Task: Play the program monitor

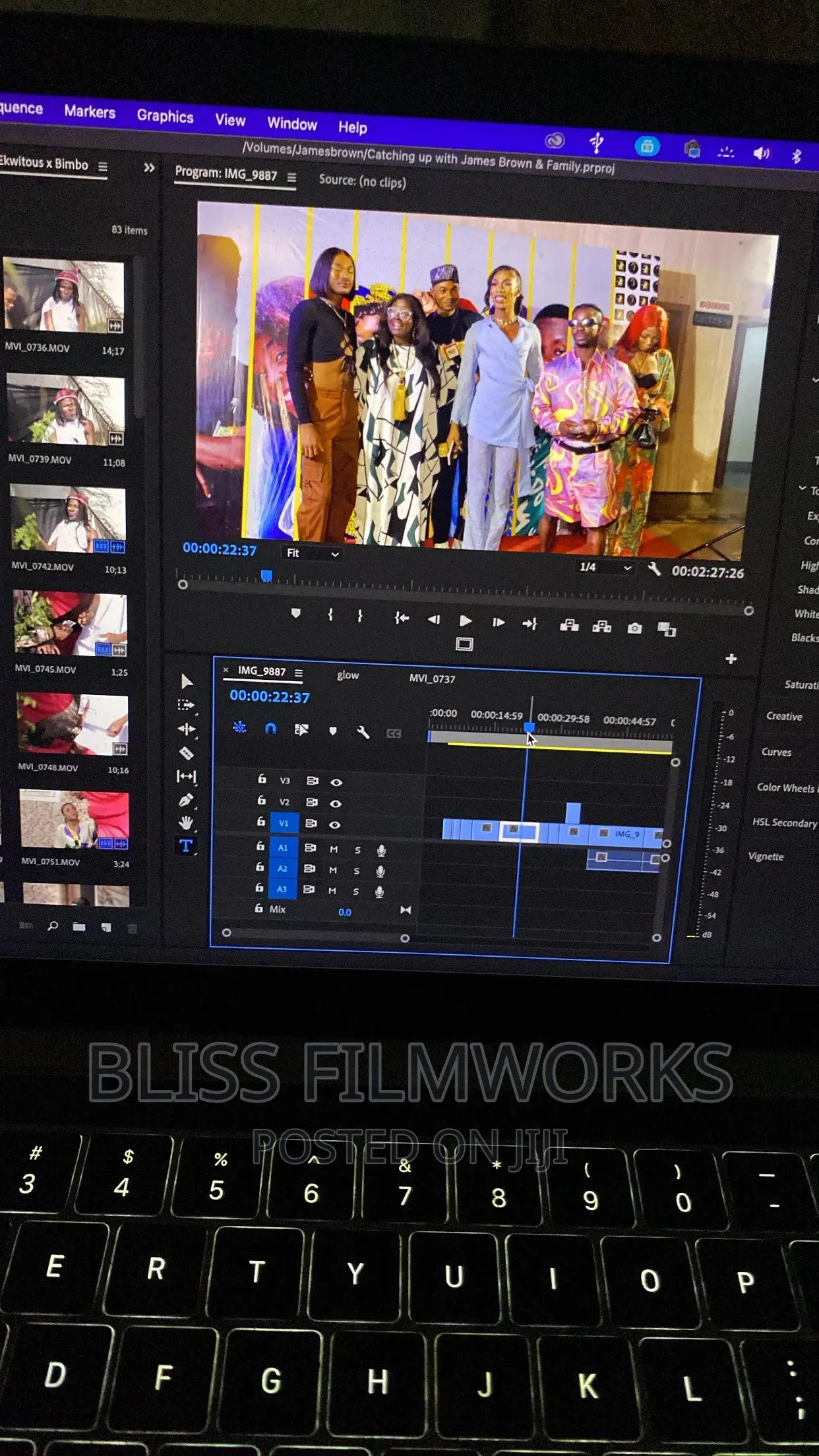Action: point(466,621)
